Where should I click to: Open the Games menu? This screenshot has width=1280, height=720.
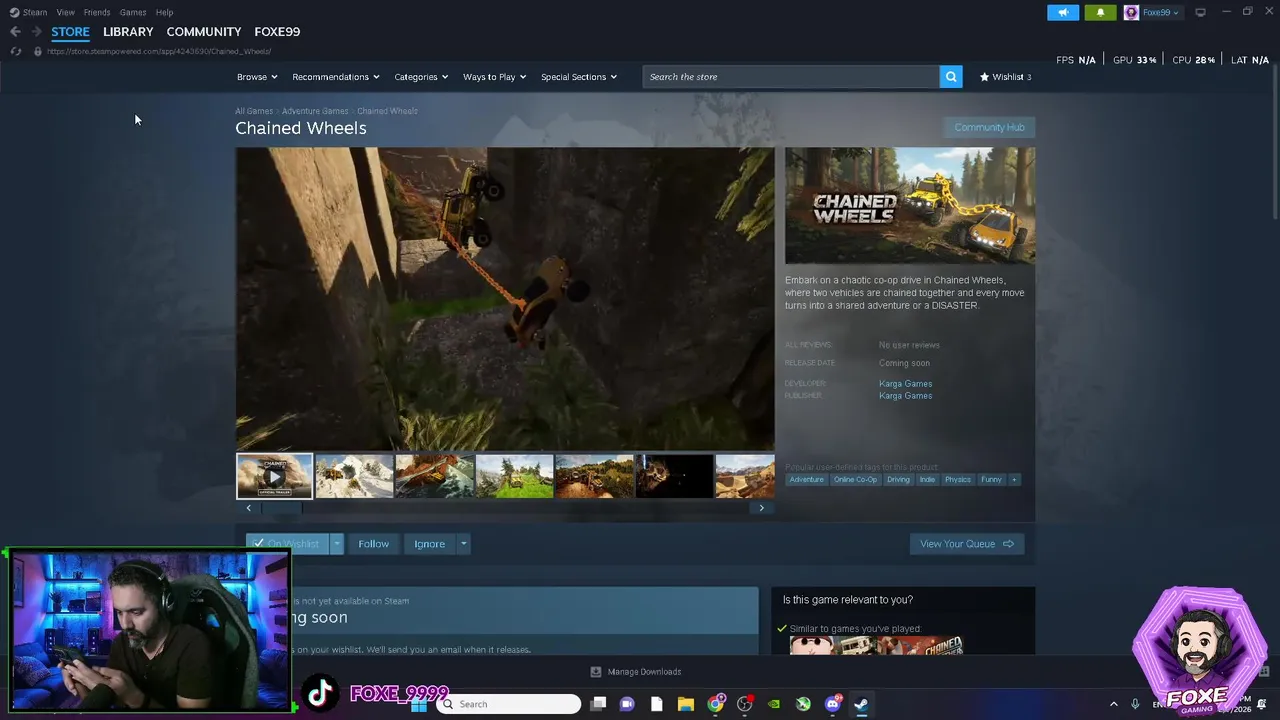click(x=133, y=12)
